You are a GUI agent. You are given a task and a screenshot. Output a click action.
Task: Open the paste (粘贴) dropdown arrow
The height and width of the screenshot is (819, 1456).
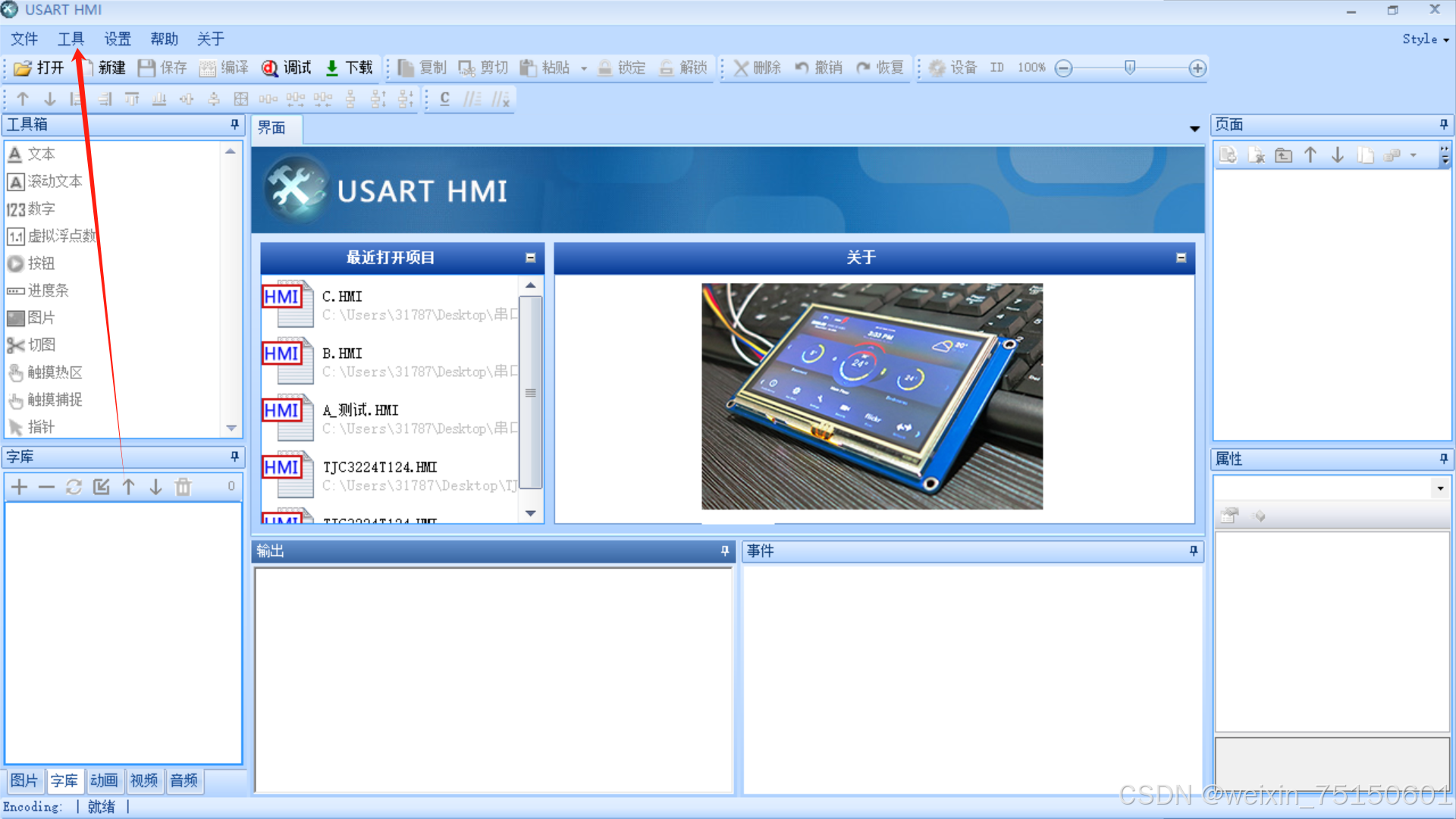click(x=584, y=68)
